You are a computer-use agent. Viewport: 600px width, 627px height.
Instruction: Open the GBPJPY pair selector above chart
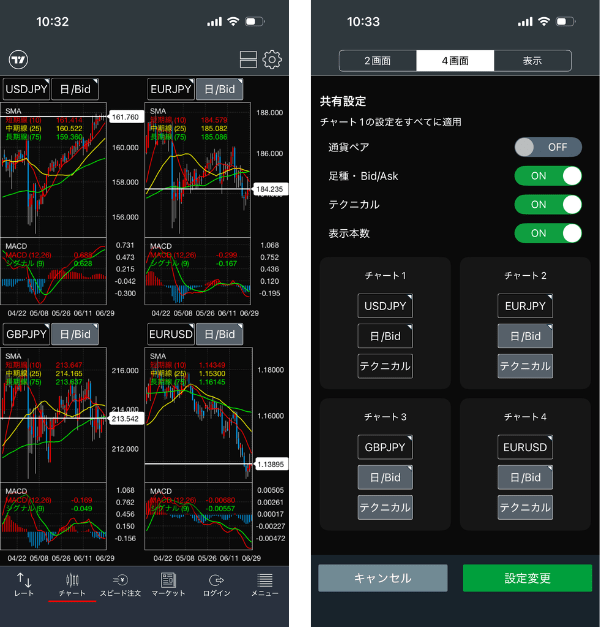26,334
